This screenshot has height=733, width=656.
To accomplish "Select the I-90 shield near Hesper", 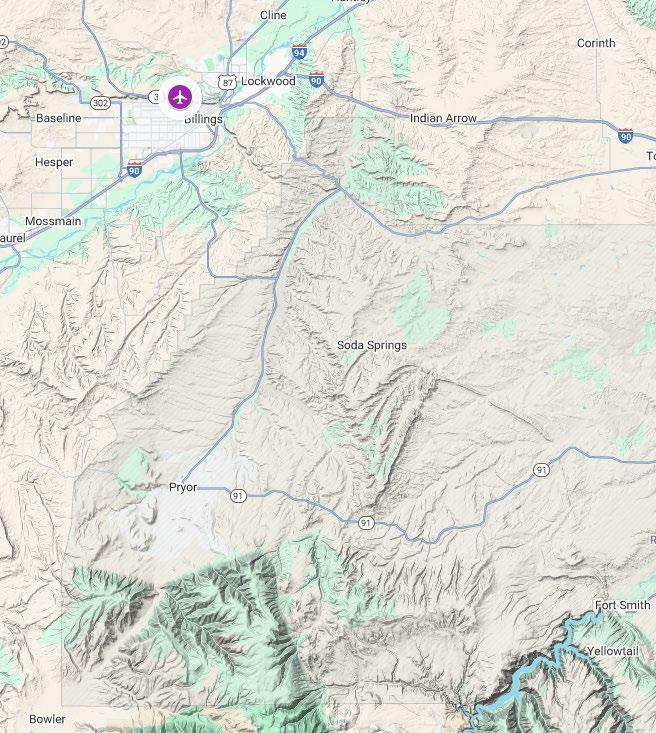I will [x=134, y=169].
